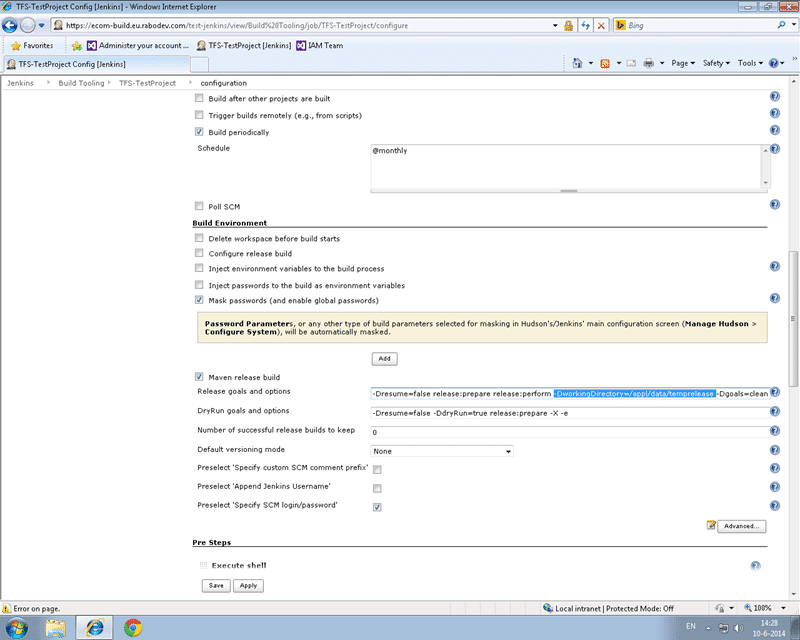Uncheck Maven release build checkbox
Image resolution: width=800 pixels, height=640 pixels.
click(199, 377)
